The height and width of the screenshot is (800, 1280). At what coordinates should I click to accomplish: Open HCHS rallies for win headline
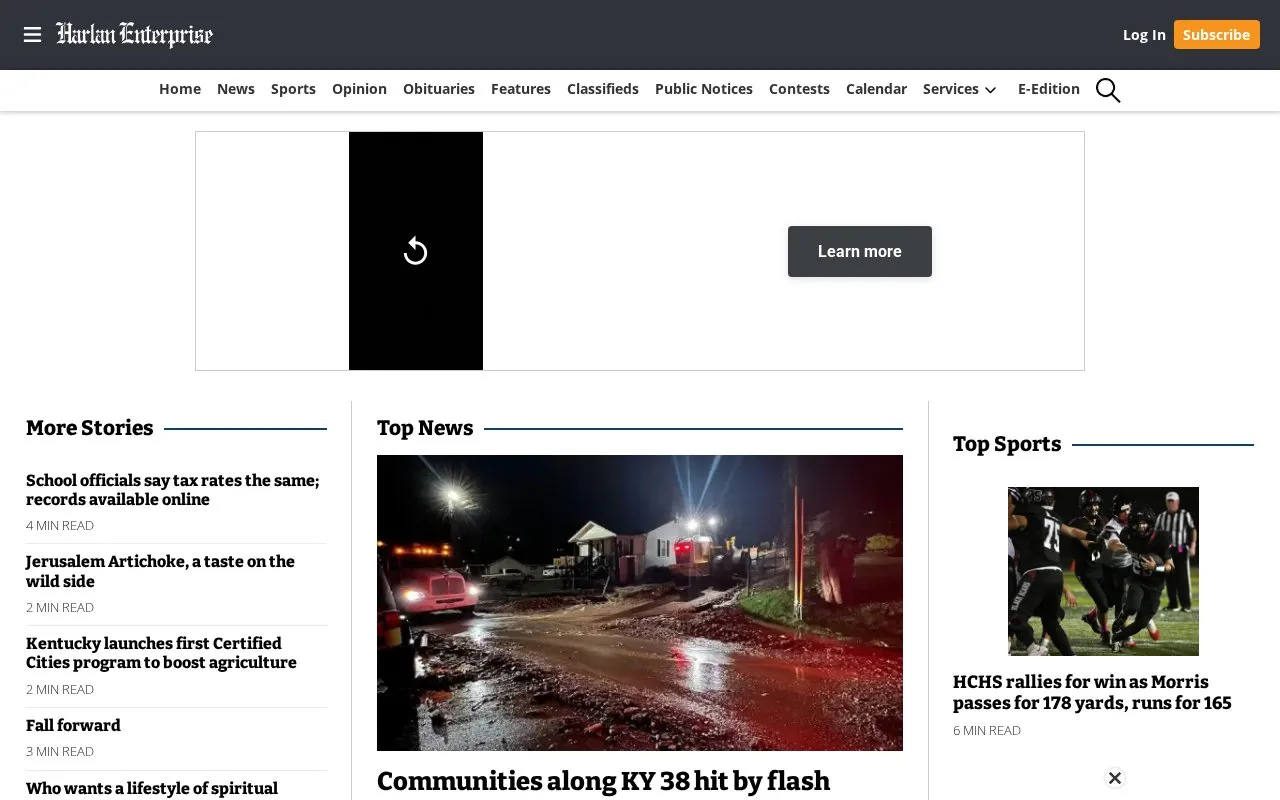(1092, 692)
